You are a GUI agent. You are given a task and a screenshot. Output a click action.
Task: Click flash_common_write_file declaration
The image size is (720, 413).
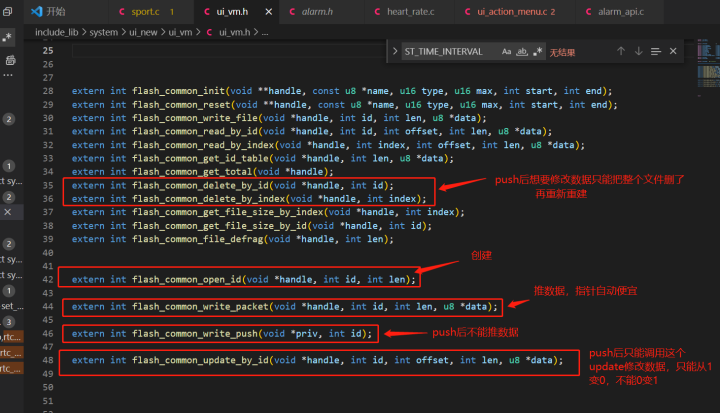197,118
